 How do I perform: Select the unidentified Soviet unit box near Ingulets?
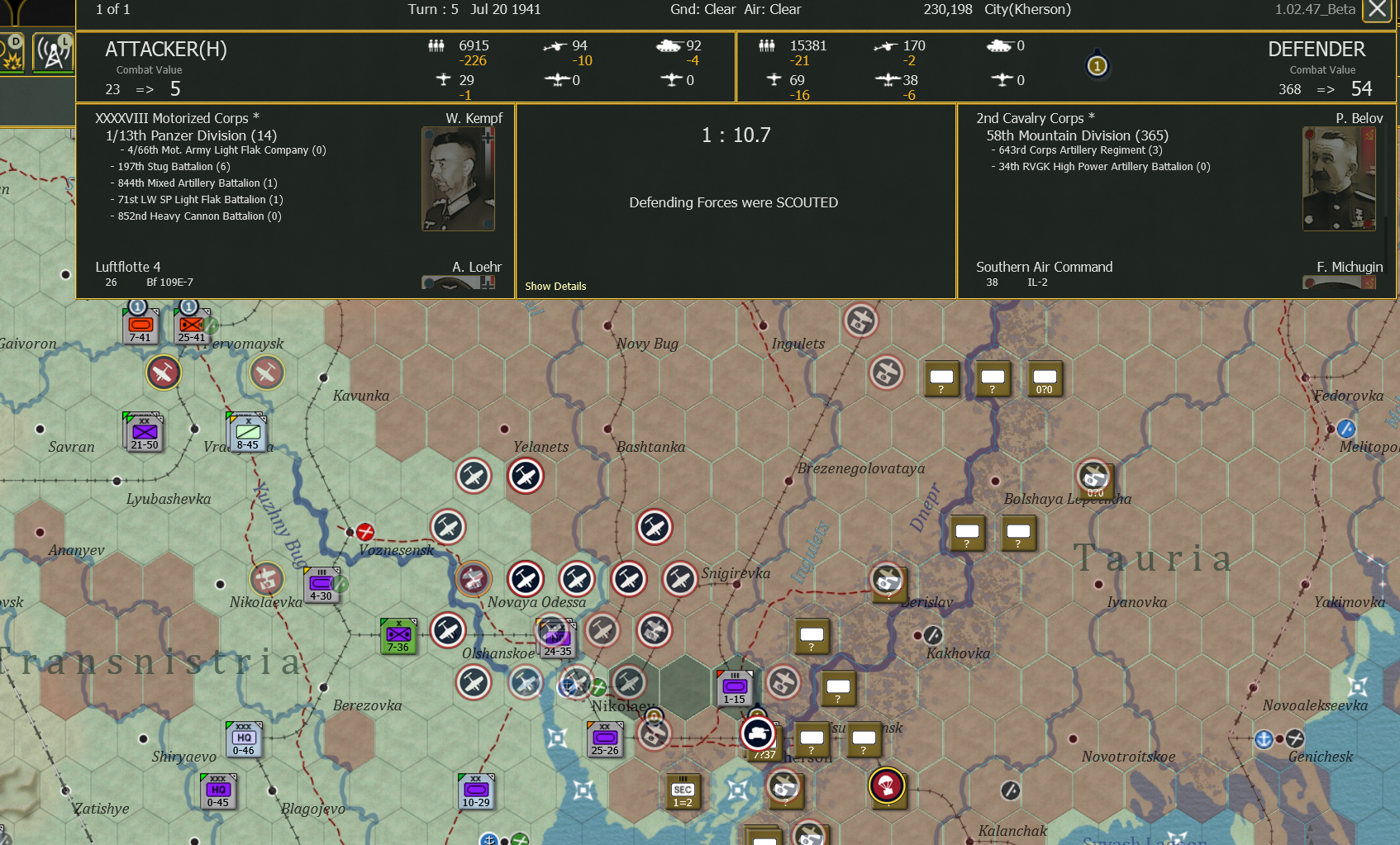941,380
